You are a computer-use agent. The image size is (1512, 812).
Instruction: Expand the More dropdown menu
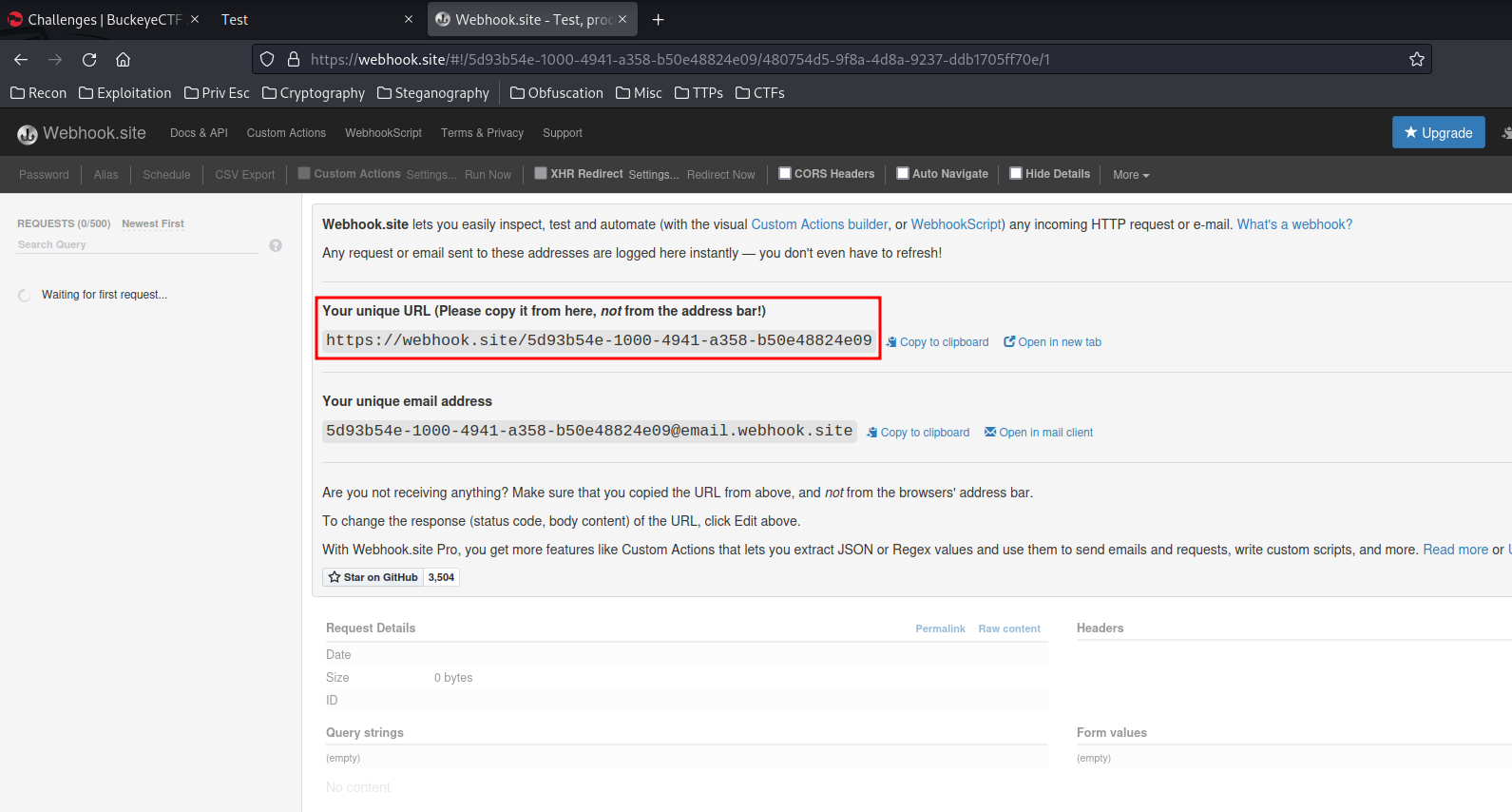pyautogui.click(x=1131, y=175)
